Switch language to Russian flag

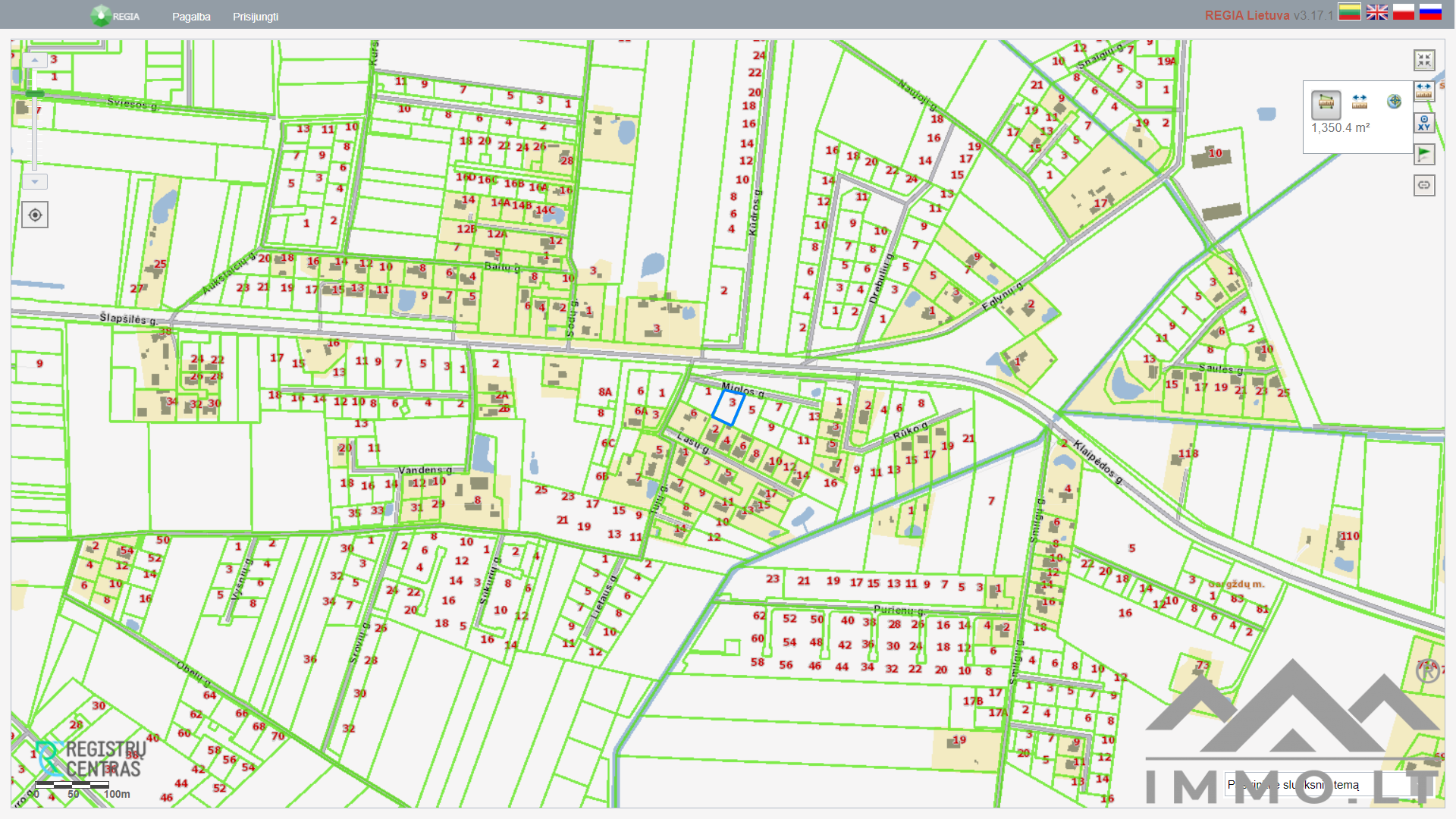point(1430,12)
